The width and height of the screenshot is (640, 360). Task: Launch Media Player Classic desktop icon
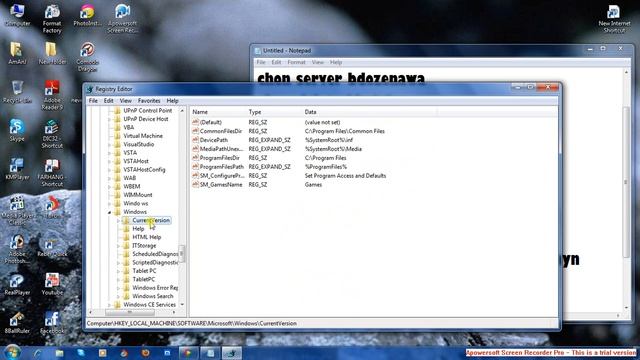[x=17, y=210]
